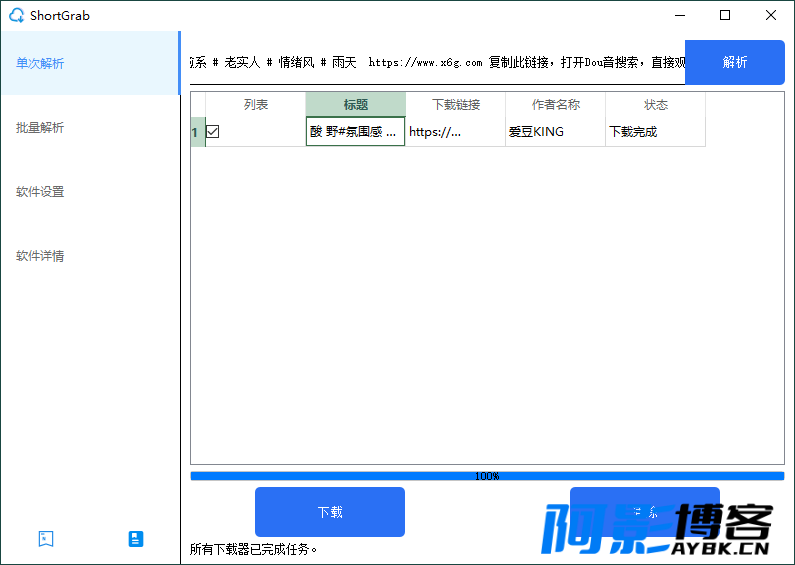Click the 爱豆KING author cell
The width and height of the screenshot is (795, 565).
(554, 132)
